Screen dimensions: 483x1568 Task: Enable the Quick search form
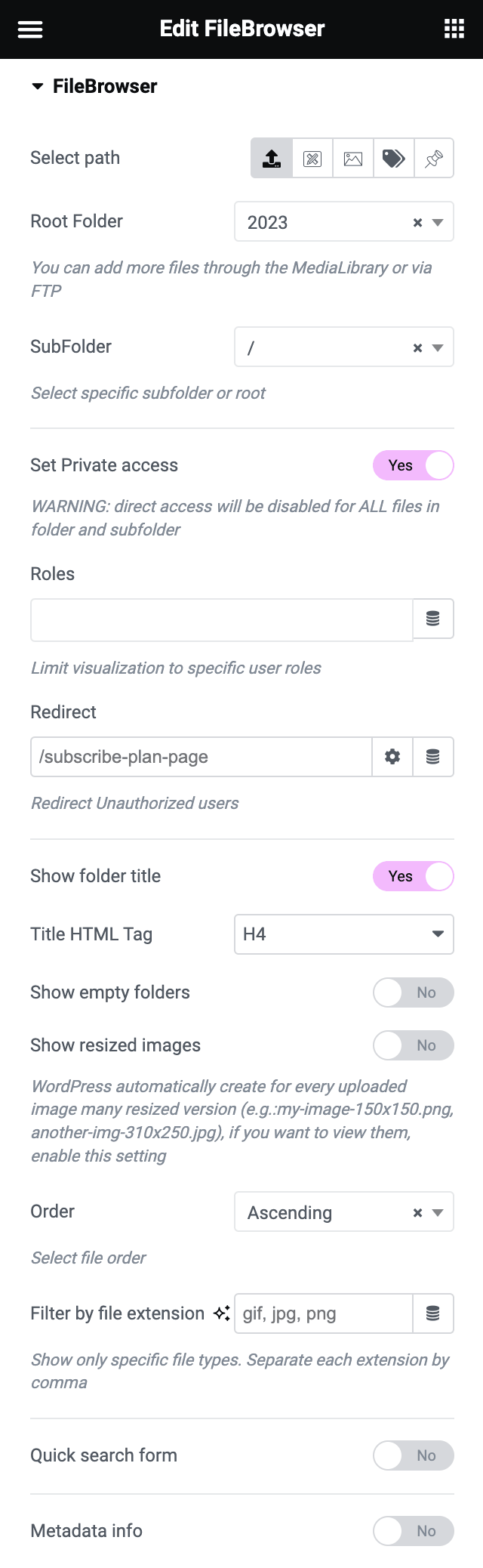click(413, 1455)
